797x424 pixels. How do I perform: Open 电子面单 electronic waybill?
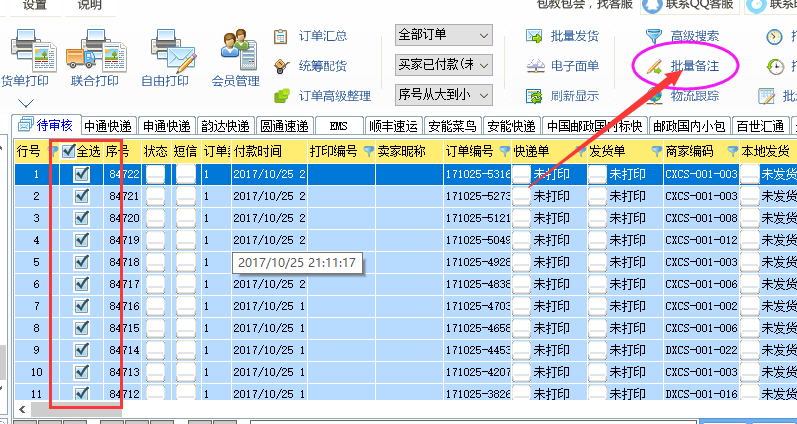tap(563, 66)
